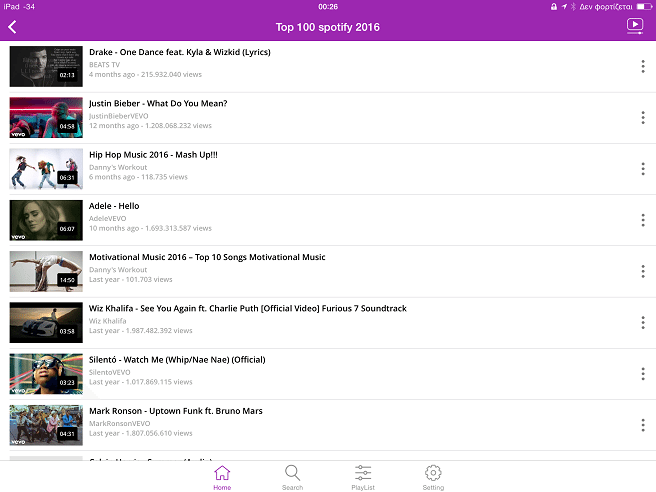Select title 'Hip Hop Music 2016 - Mash Up!!!'
The image size is (656, 492).
153,155
